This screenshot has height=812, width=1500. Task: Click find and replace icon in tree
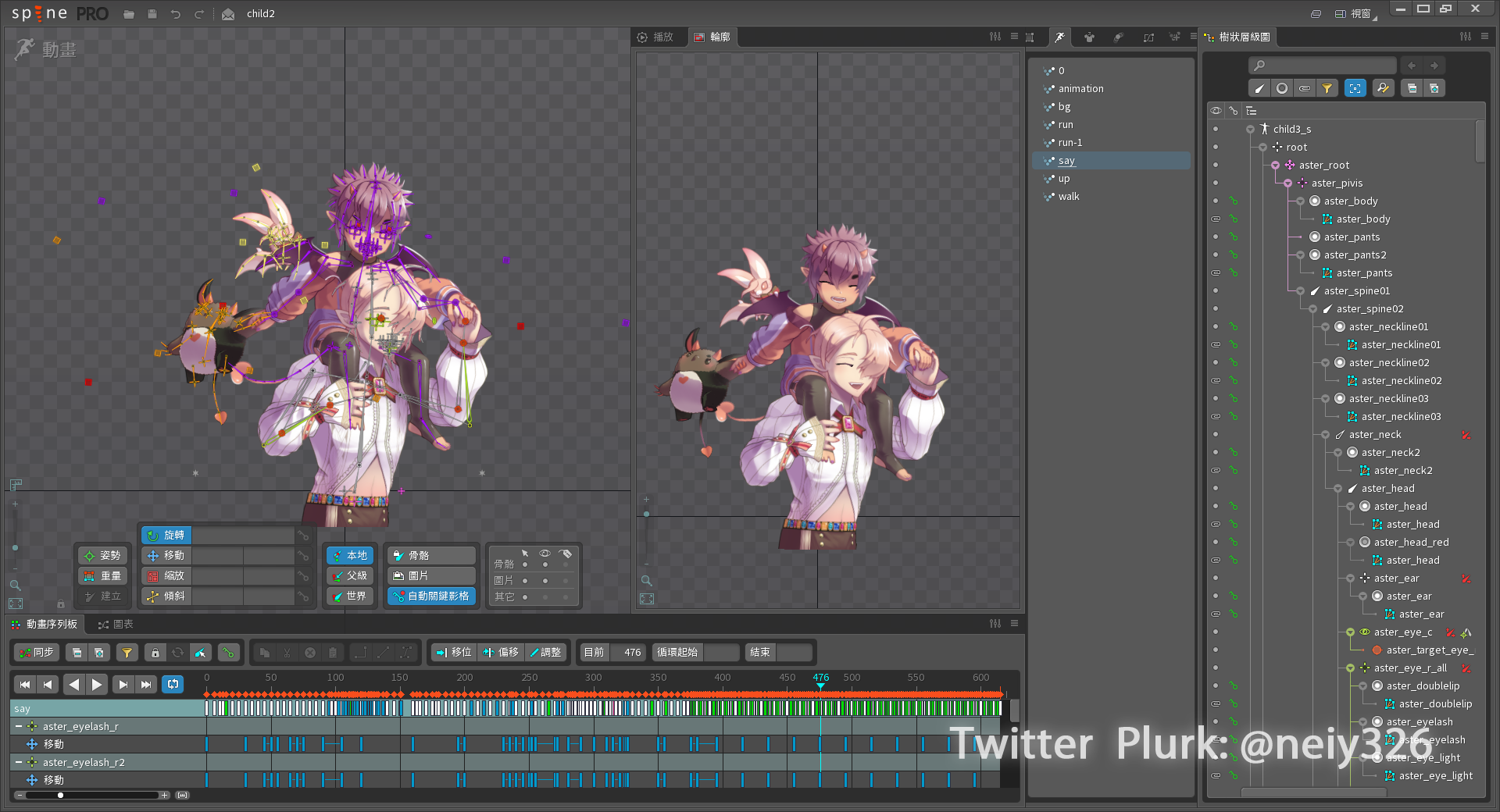click(x=1383, y=88)
